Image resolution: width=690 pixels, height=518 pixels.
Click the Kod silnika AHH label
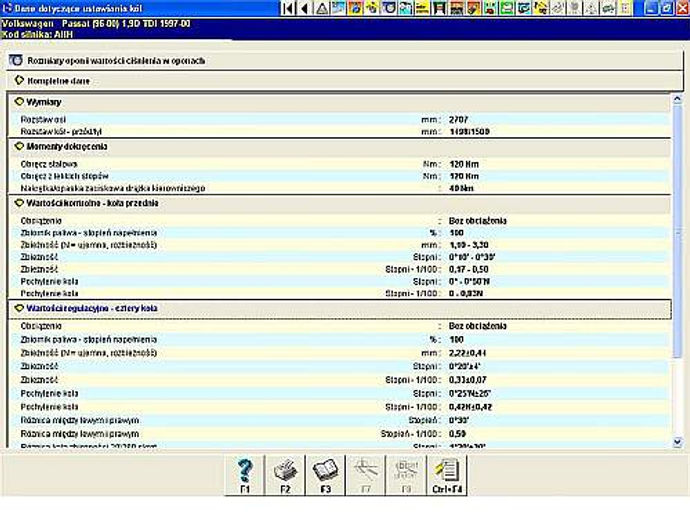[37, 34]
